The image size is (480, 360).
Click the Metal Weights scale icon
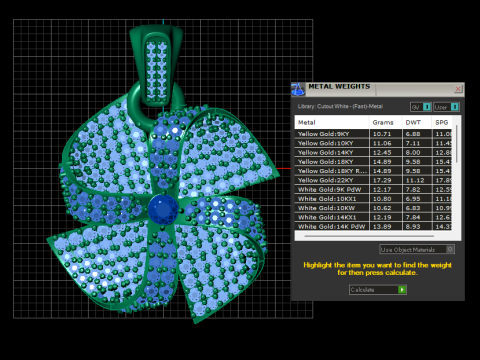click(298, 89)
